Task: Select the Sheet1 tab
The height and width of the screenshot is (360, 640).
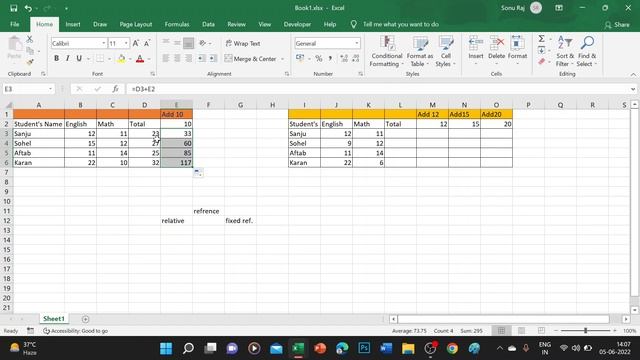Action: pos(54,319)
